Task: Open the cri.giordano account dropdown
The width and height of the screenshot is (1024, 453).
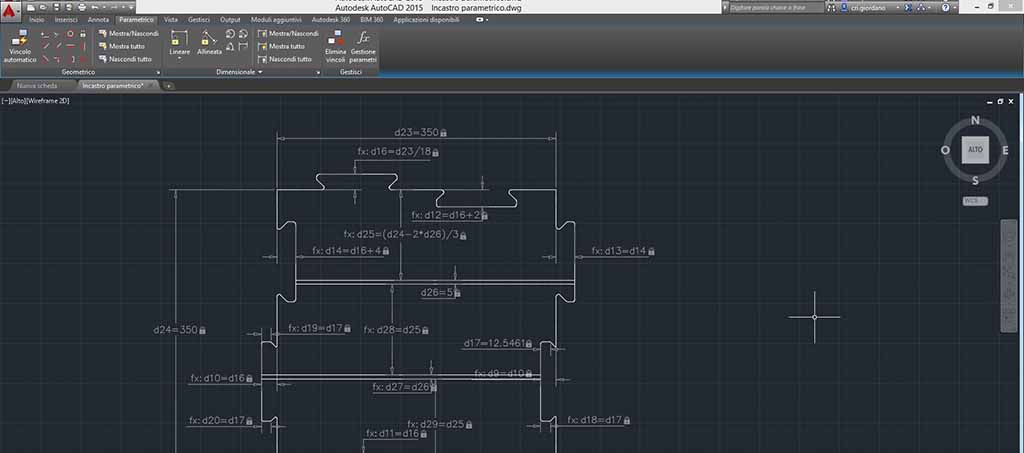Action: coord(898,8)
